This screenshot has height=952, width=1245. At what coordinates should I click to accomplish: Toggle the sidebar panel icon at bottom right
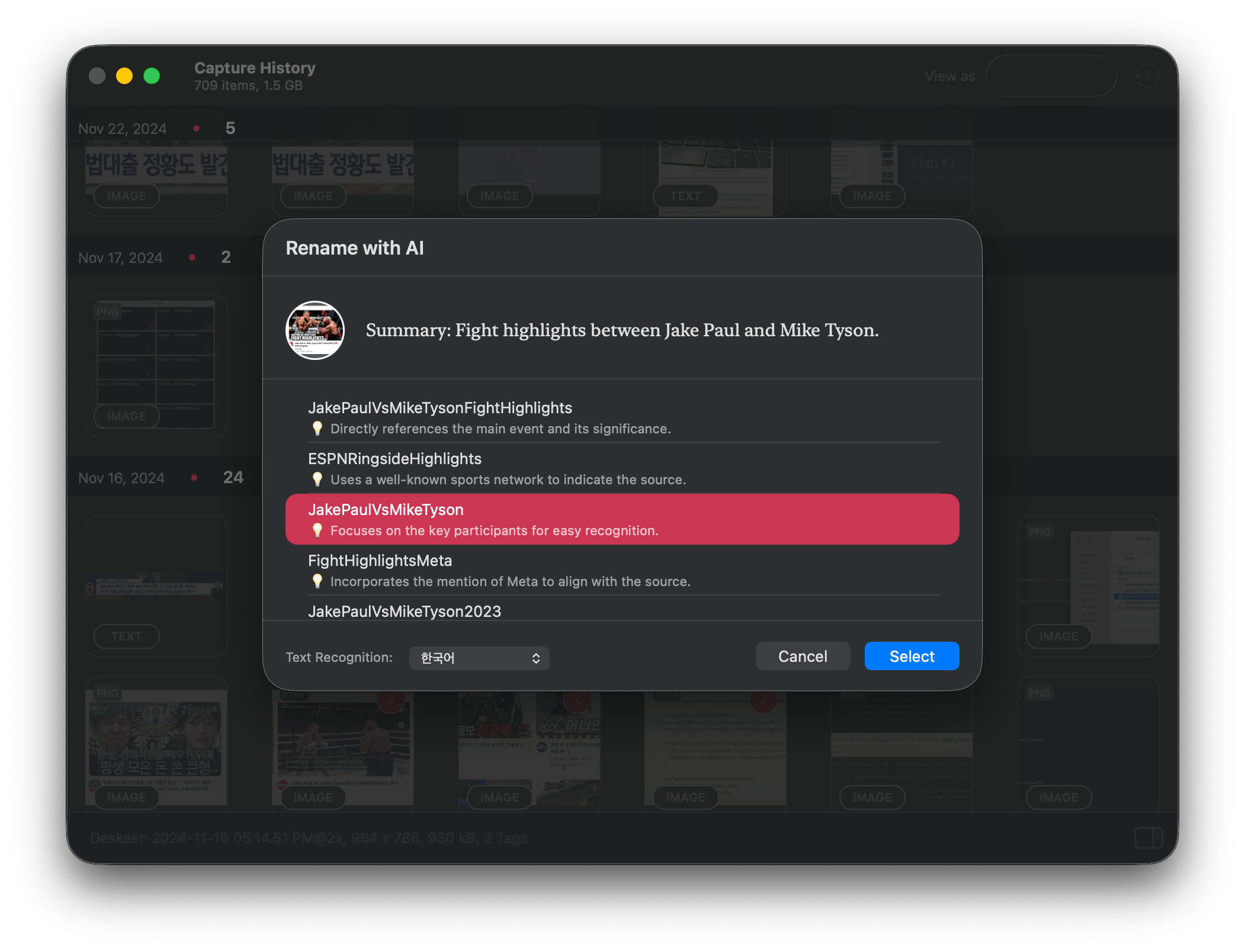[x=1148, y=838]
